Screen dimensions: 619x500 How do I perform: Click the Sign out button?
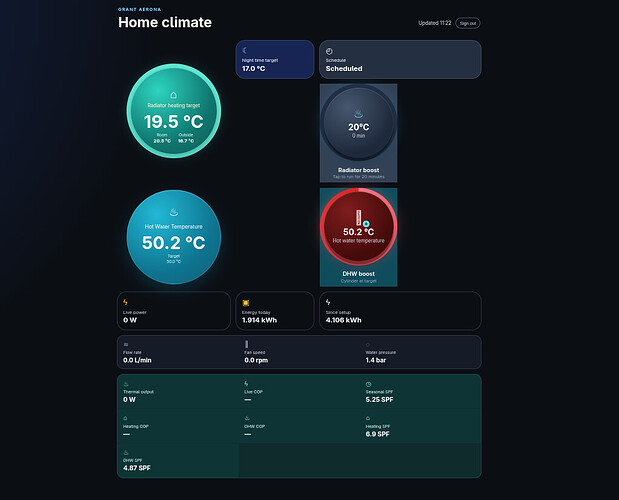tap(467, 23)
